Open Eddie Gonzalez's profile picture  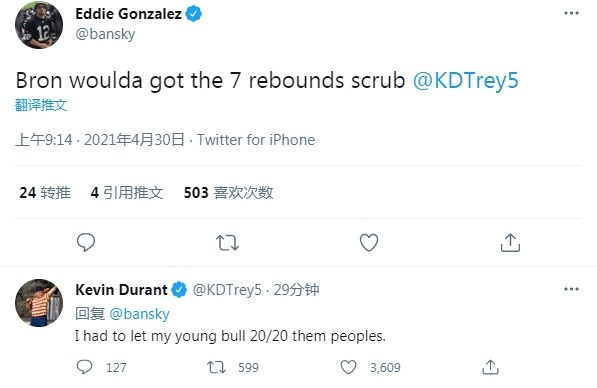point(39,25)
